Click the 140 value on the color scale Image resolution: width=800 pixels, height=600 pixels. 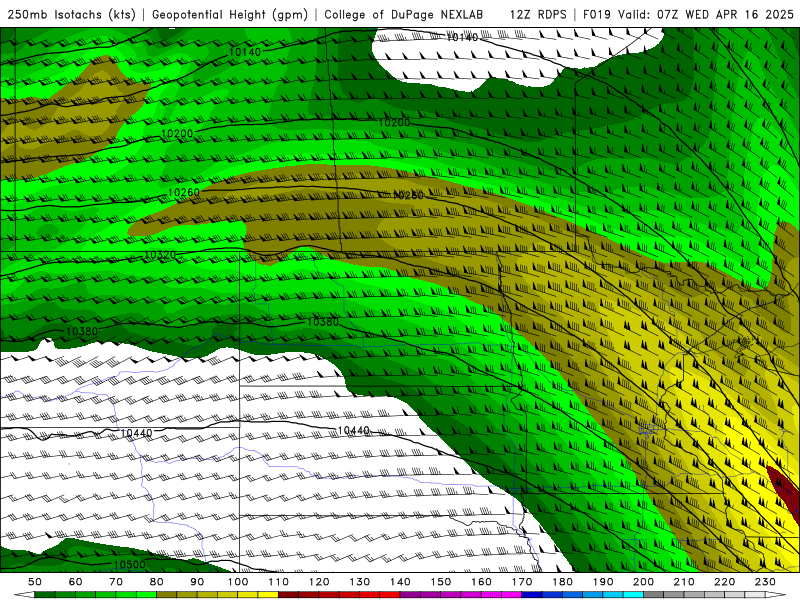coord(401,582)
